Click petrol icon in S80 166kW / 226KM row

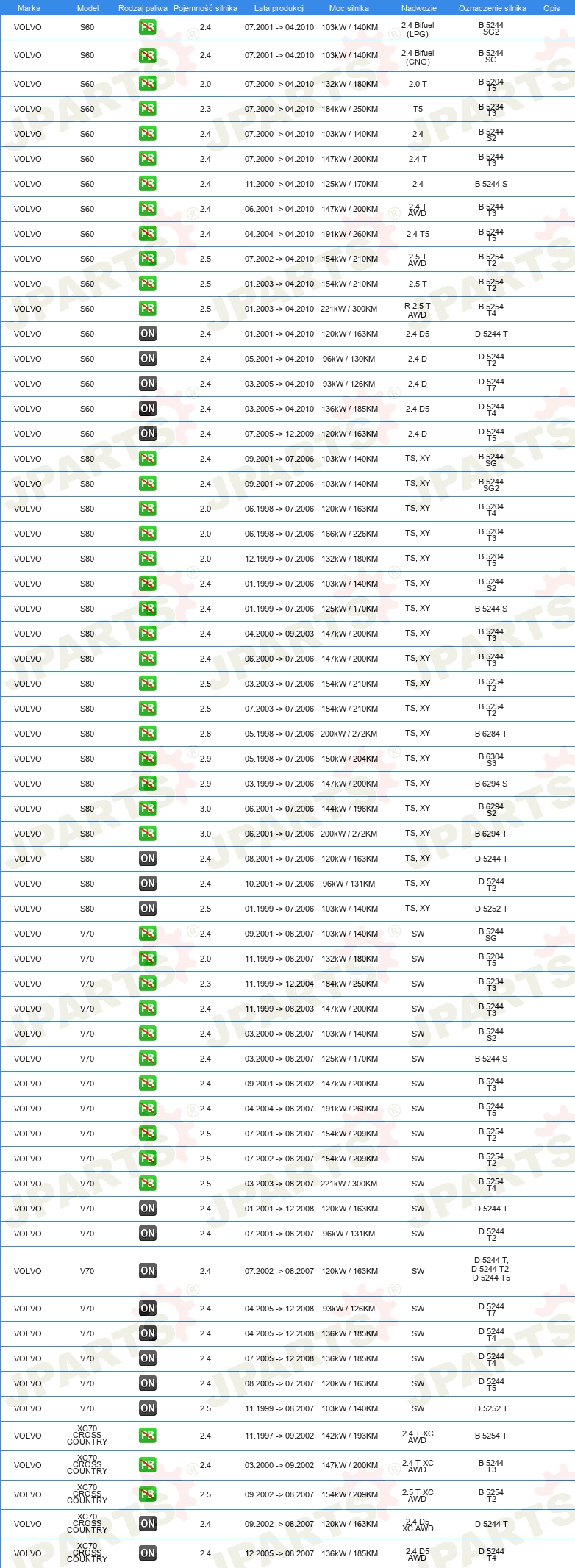tap(148, 534)
